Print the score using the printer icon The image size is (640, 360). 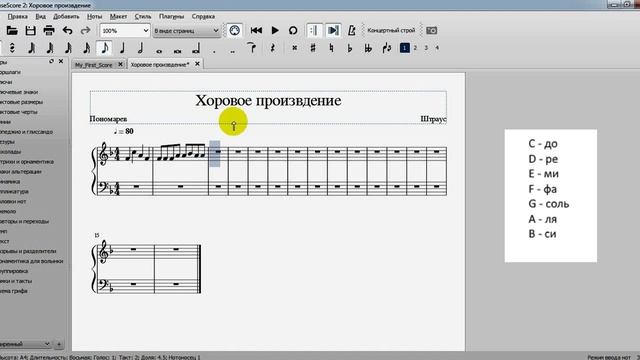pos(49,31)
